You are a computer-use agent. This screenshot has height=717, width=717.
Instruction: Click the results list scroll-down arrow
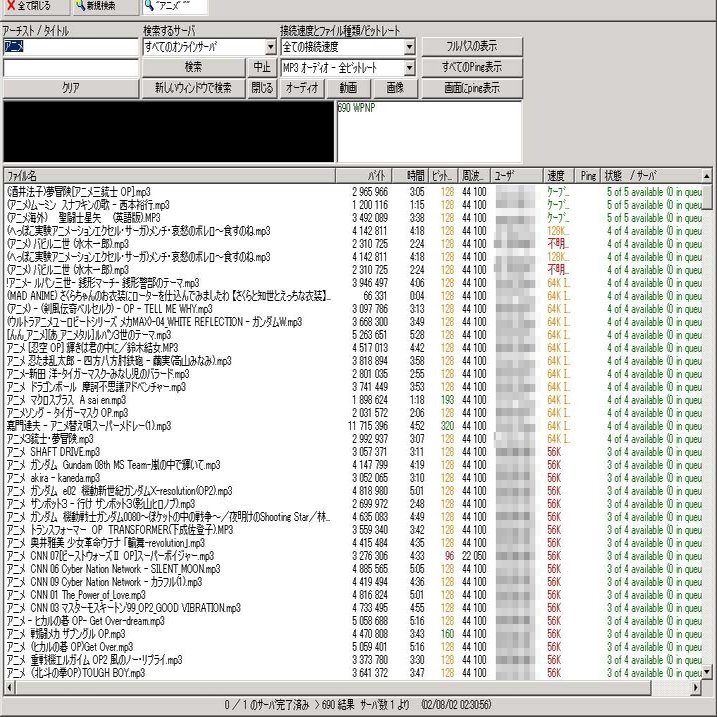(706, 672)
